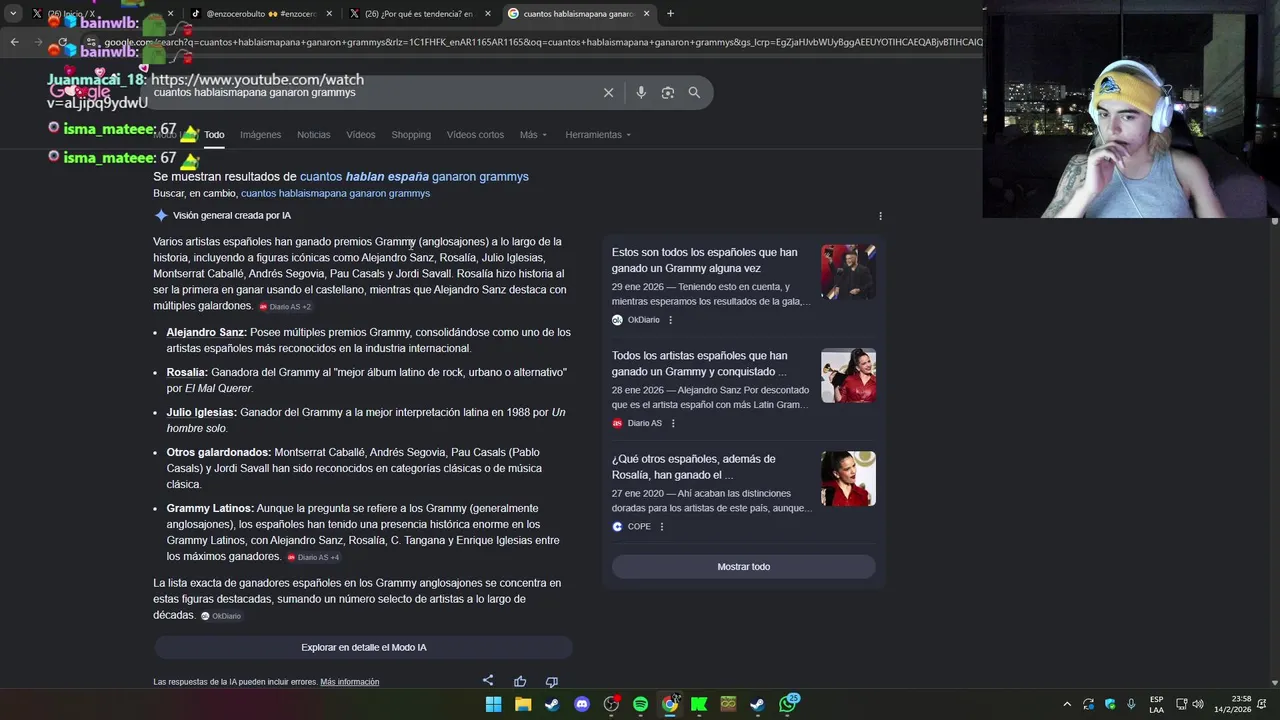This screenshot has width=1280, height=720.
Task: Open OBS Studio from the taskbar
Action: point(611,704)
